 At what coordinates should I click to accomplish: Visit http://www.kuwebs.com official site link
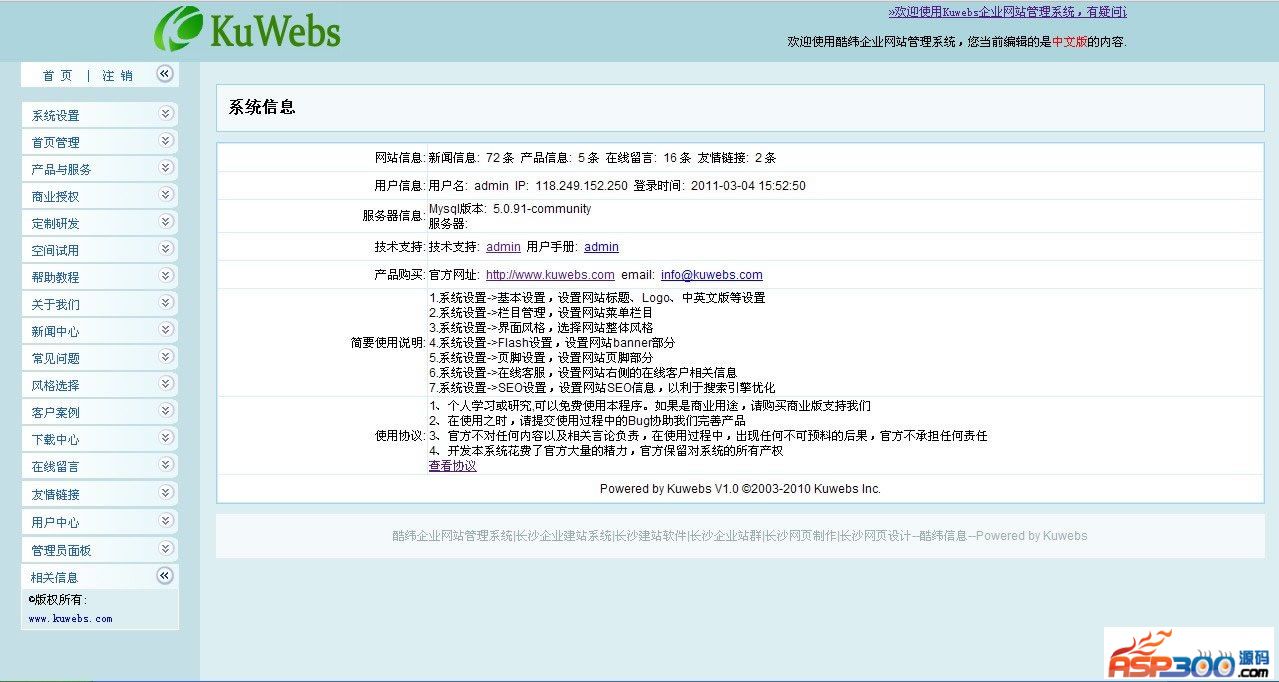coord(550,275)
